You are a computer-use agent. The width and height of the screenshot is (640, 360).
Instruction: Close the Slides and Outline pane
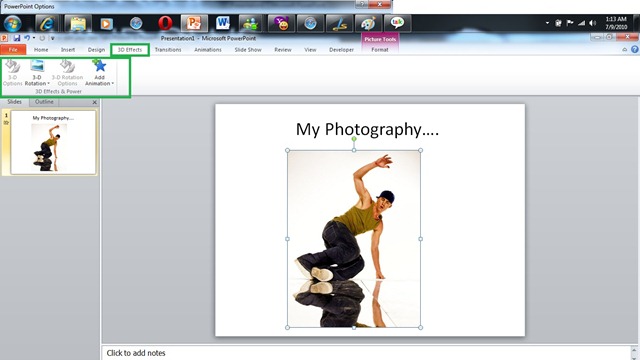[95, 102]
